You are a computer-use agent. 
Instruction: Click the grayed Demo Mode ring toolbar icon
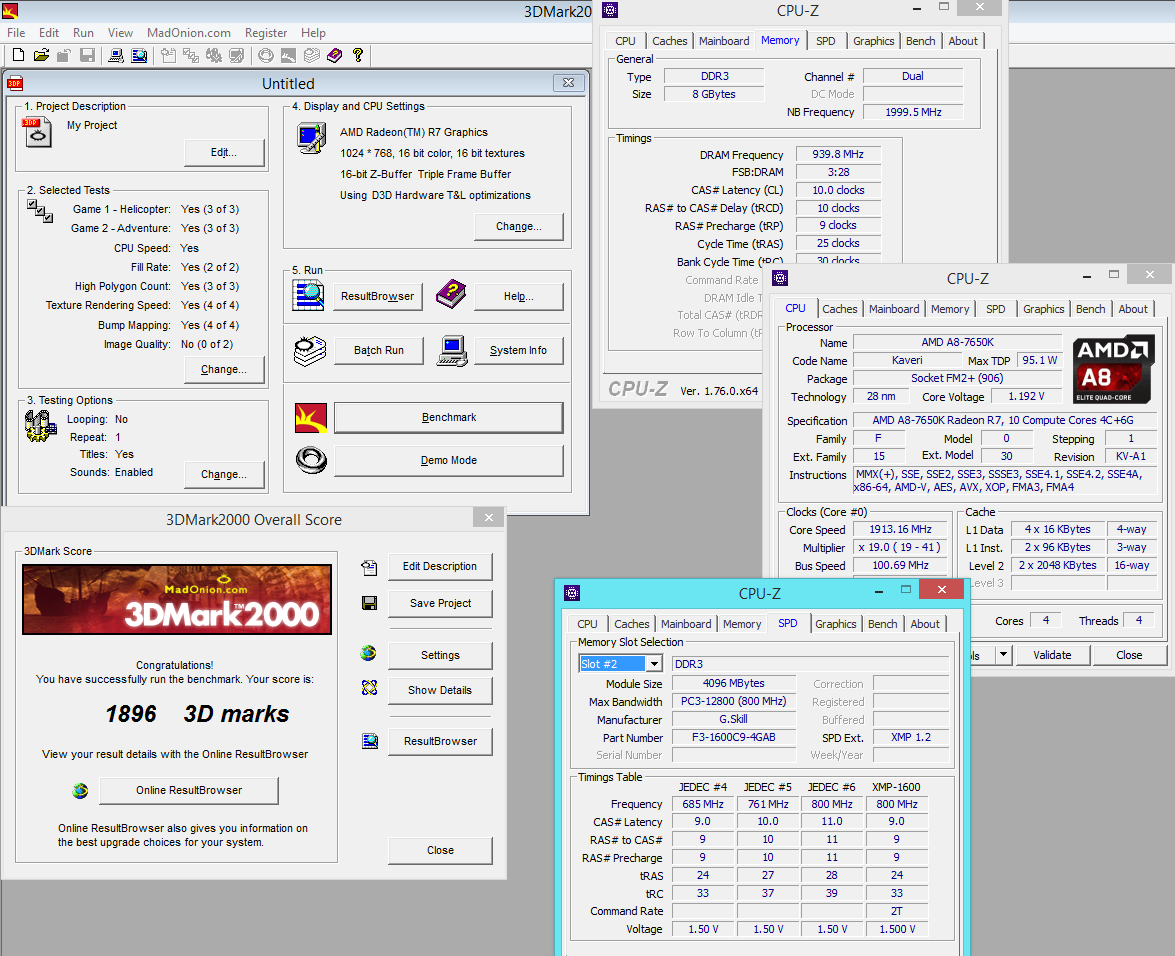click(x=265, y=55)
